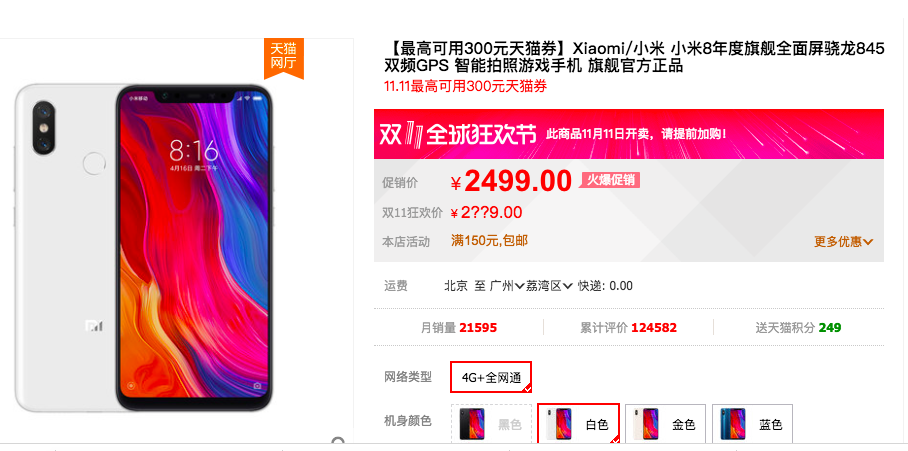Viewport: 908px width, 451px height.
Task: Open the 月销量 21595 sales figure
Action: (x=459, y=328)
